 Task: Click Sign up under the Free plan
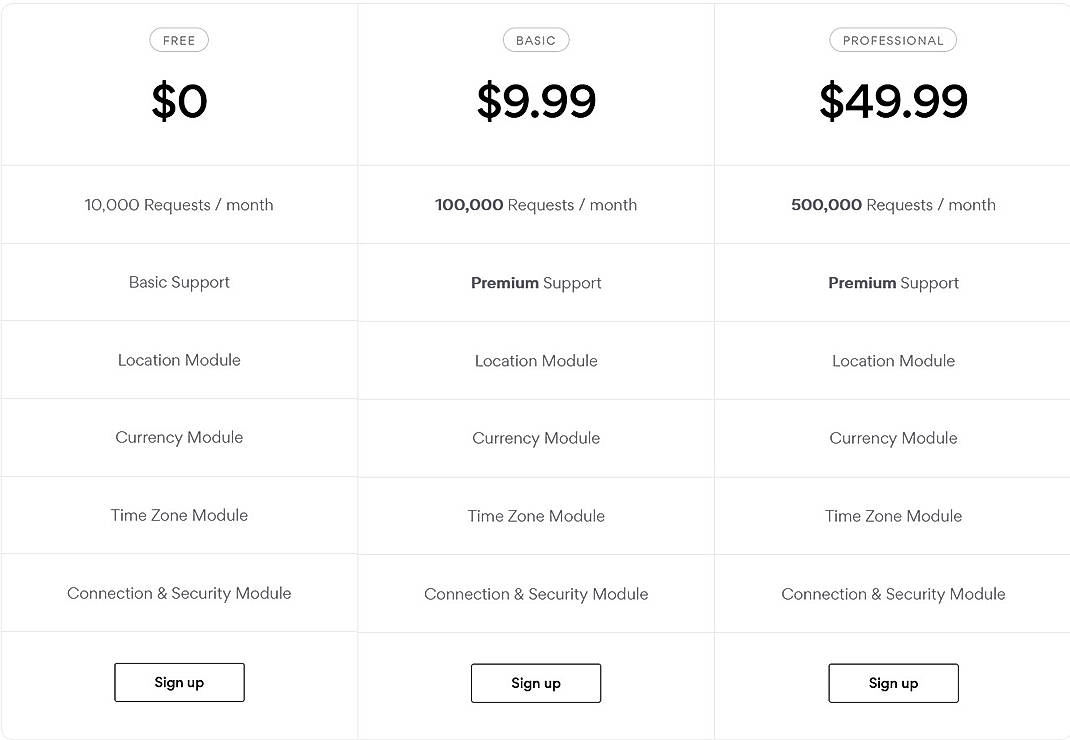[x=179, y=682]
